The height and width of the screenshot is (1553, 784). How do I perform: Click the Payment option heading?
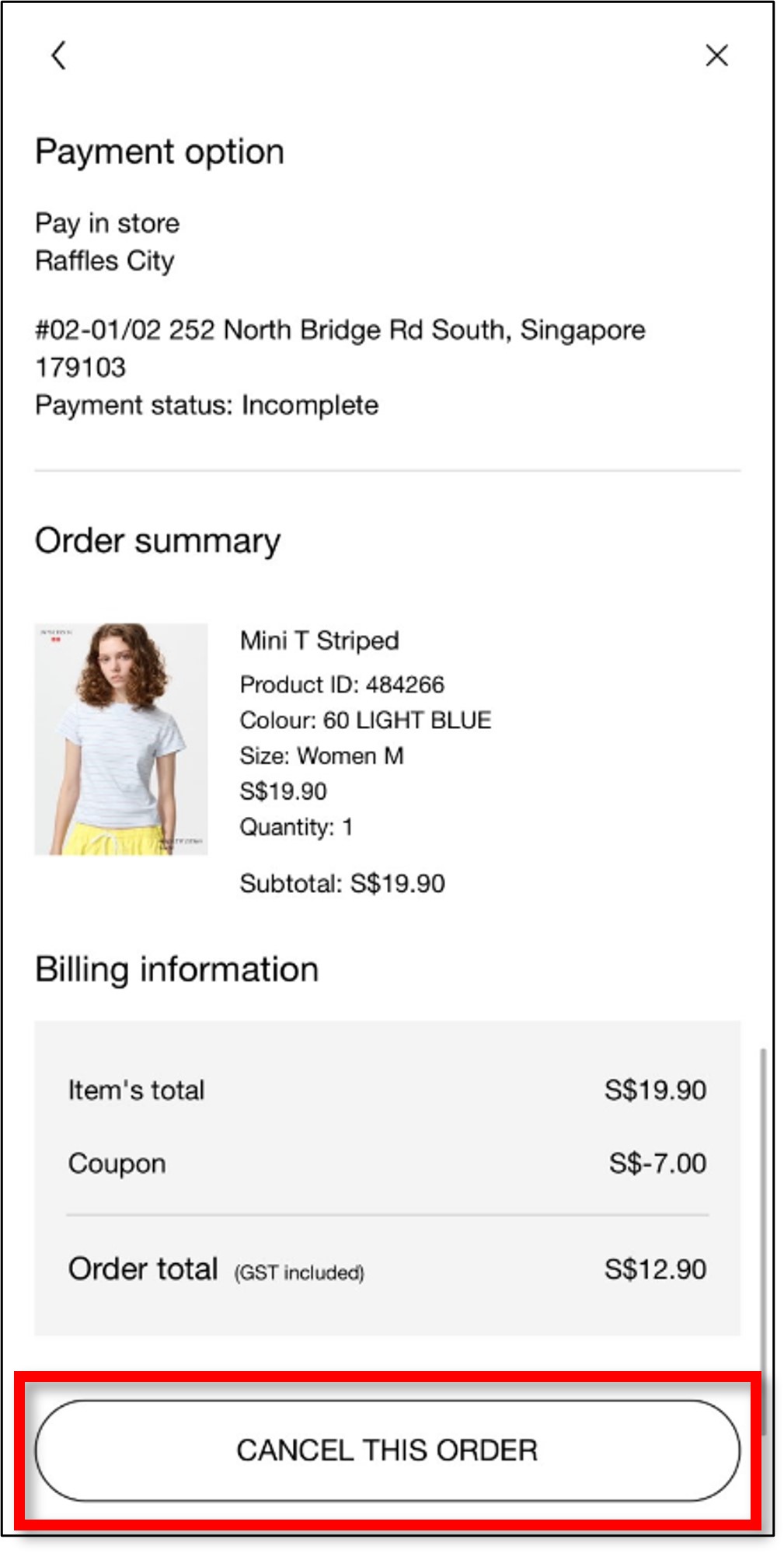coord(159,152)
